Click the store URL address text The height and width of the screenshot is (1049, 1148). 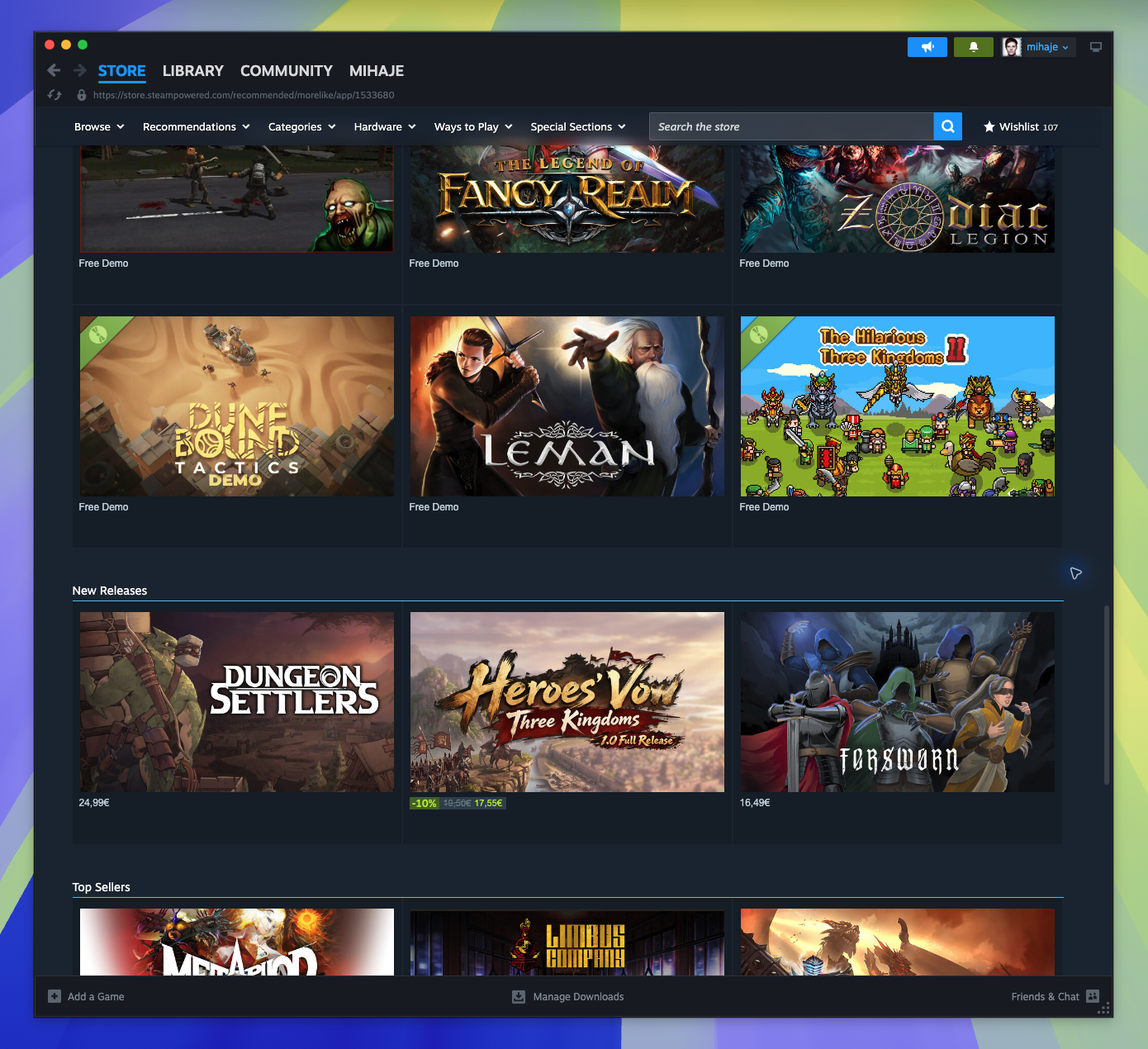coord(244,95)
